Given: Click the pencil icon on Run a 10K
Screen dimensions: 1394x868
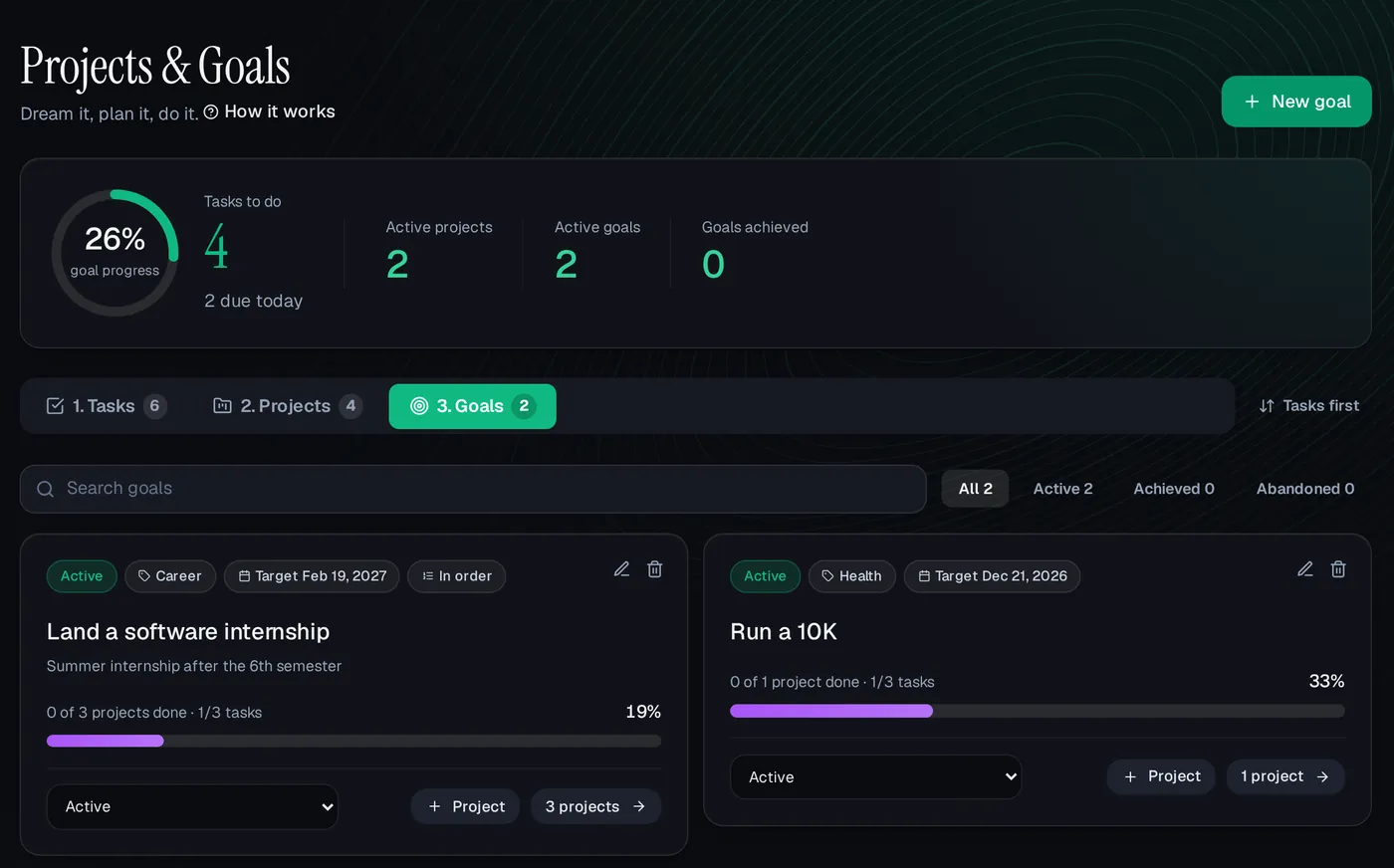Looking at the screenshot, I should click(x=1305, y=569).
